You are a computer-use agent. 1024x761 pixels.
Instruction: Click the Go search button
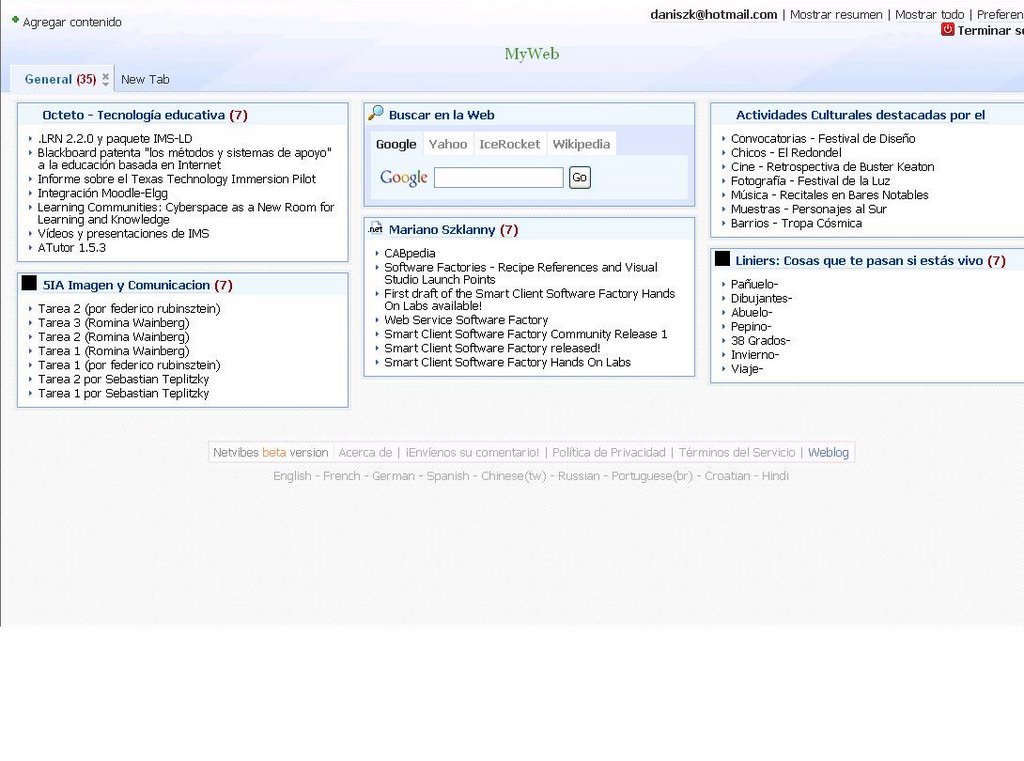[x=579, y=178]
